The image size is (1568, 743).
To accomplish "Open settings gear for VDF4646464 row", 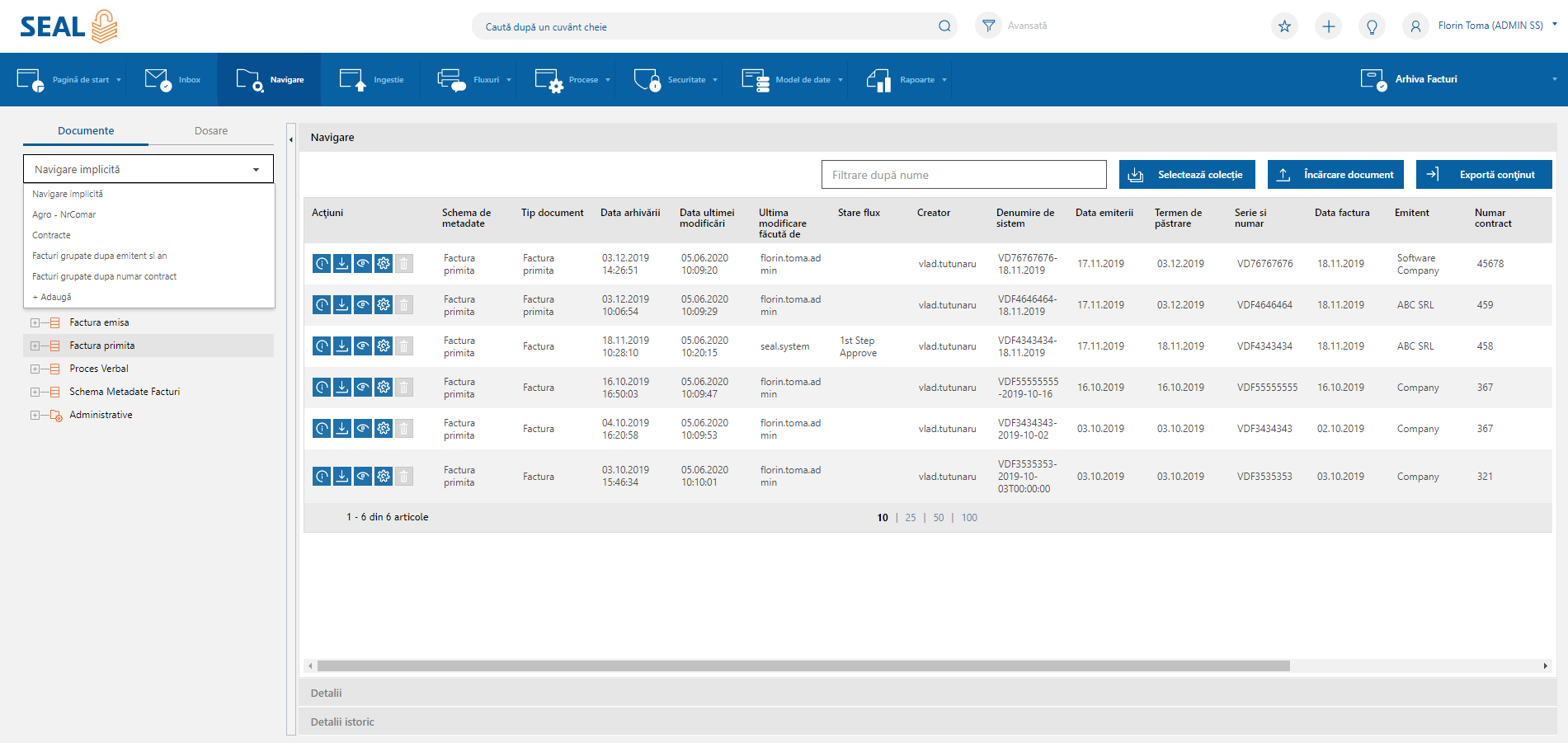I will (384, 305).
